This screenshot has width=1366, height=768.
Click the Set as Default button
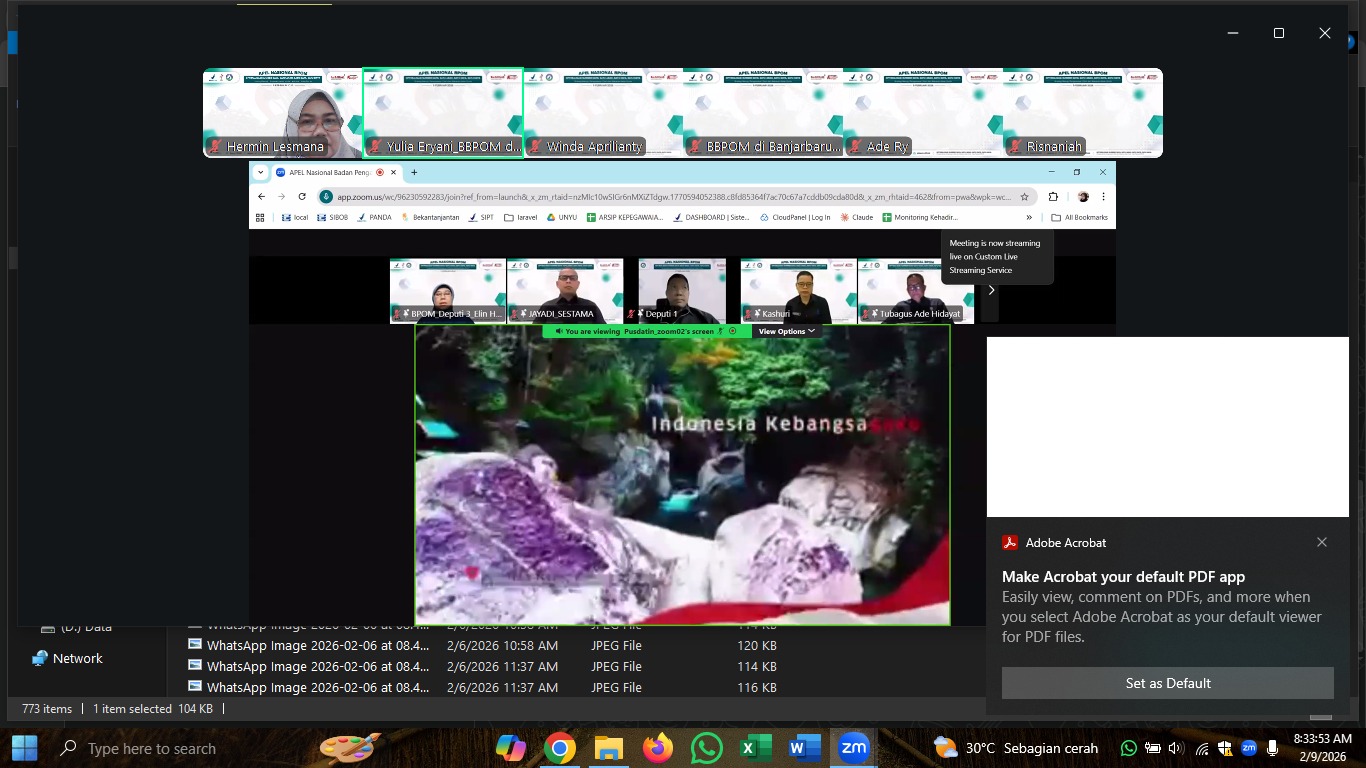[1167, 683]
